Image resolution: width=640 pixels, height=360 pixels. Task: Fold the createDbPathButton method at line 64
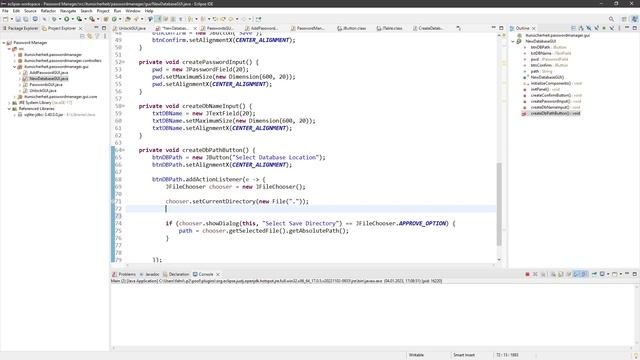click(x=124, y=150)
